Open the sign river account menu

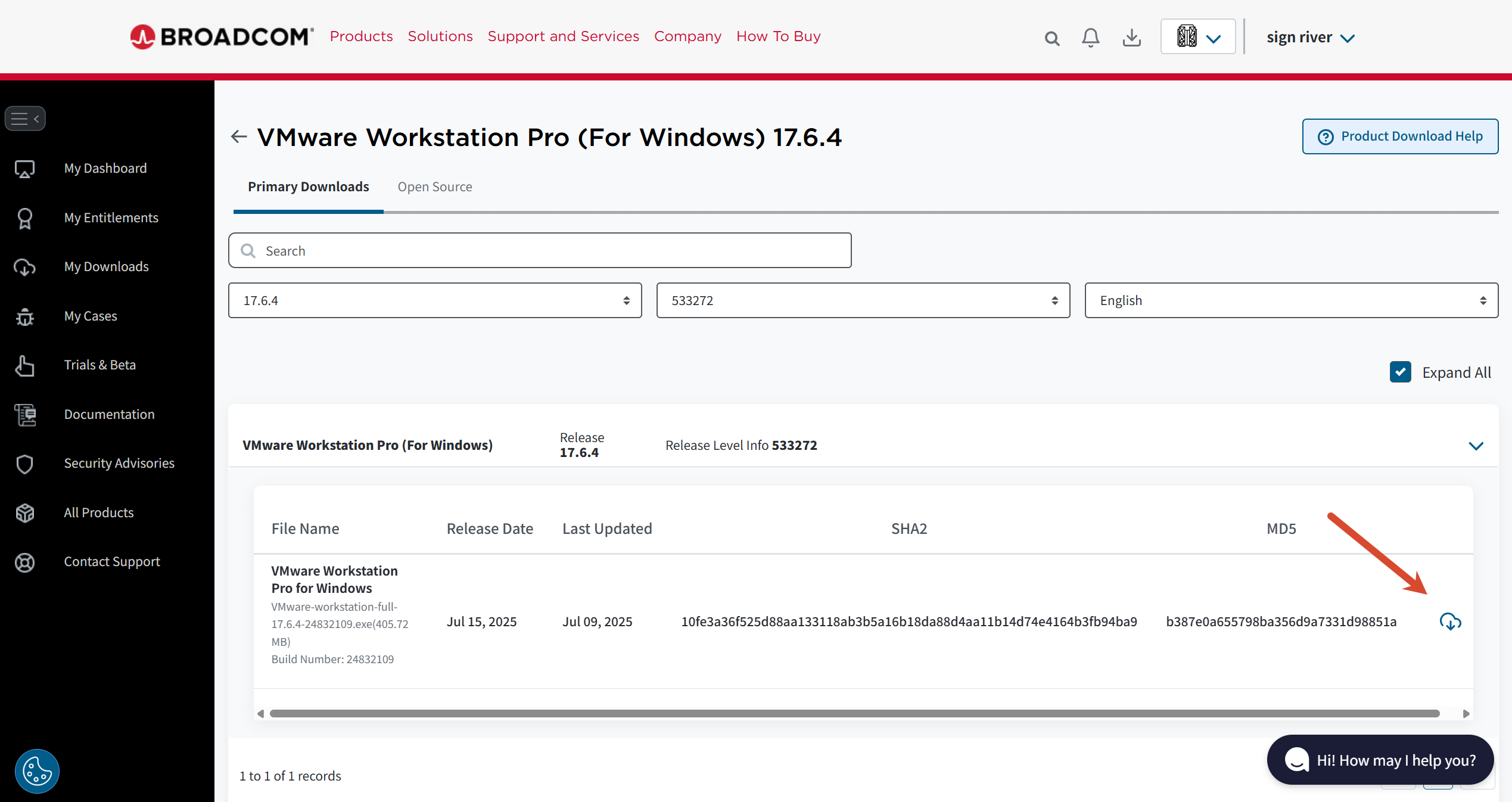pyautogui.click(x=1311, y=38)
